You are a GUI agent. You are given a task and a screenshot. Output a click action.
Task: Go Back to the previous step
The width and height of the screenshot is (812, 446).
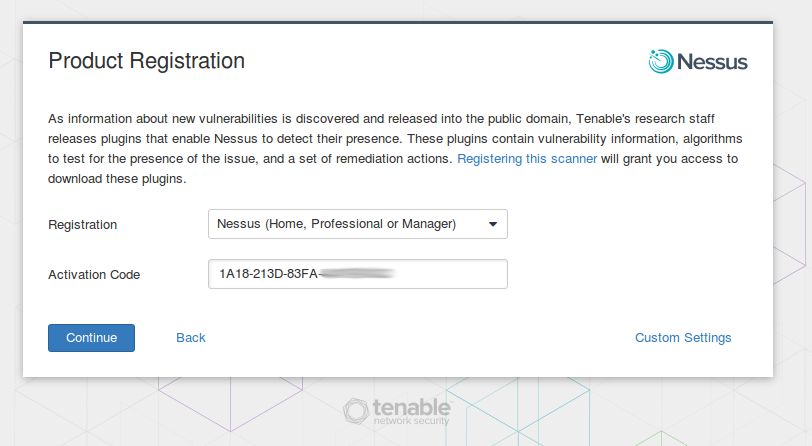191,338
